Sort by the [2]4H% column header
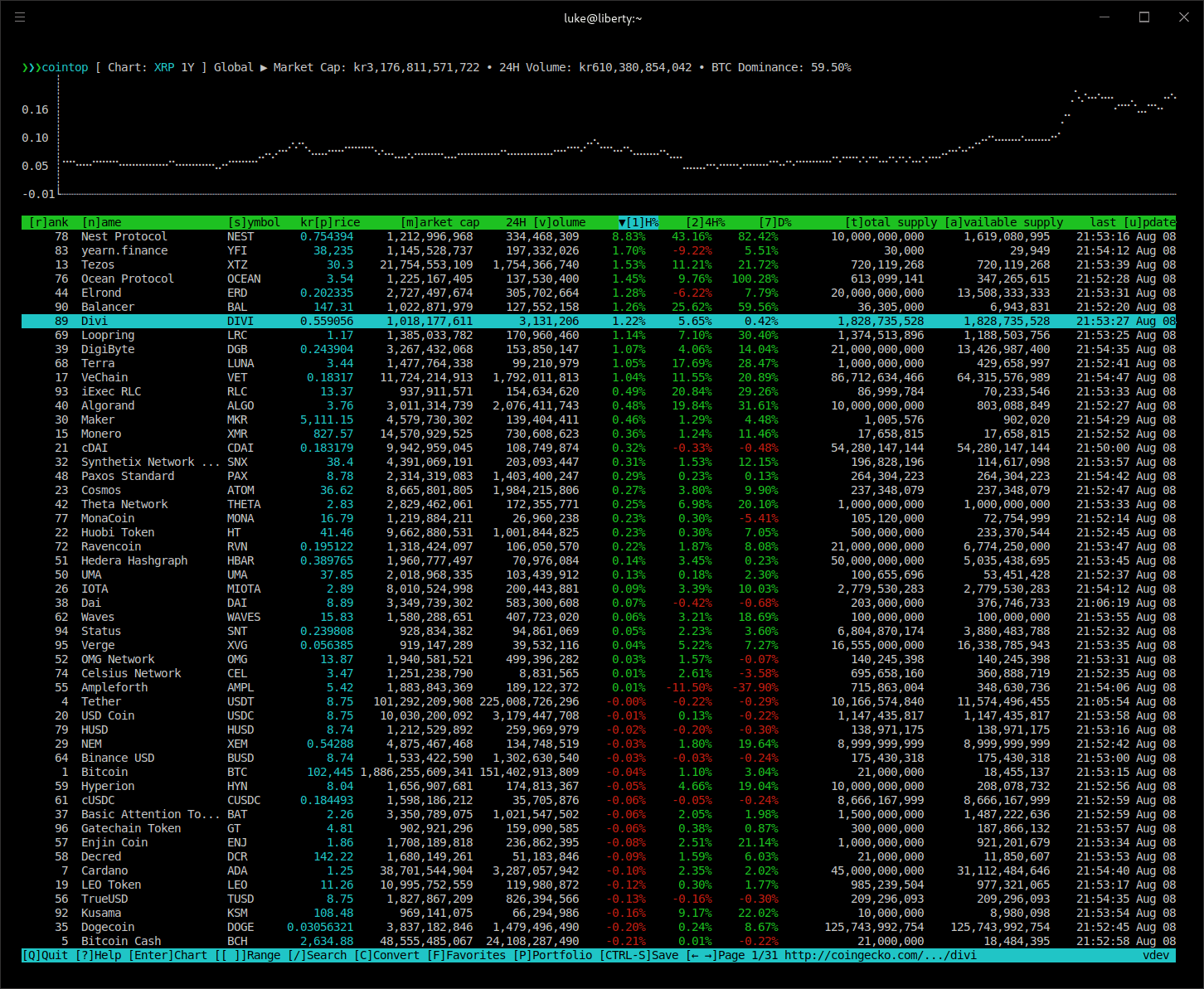The image size is (1204, 989). click(x=705, y=222)
